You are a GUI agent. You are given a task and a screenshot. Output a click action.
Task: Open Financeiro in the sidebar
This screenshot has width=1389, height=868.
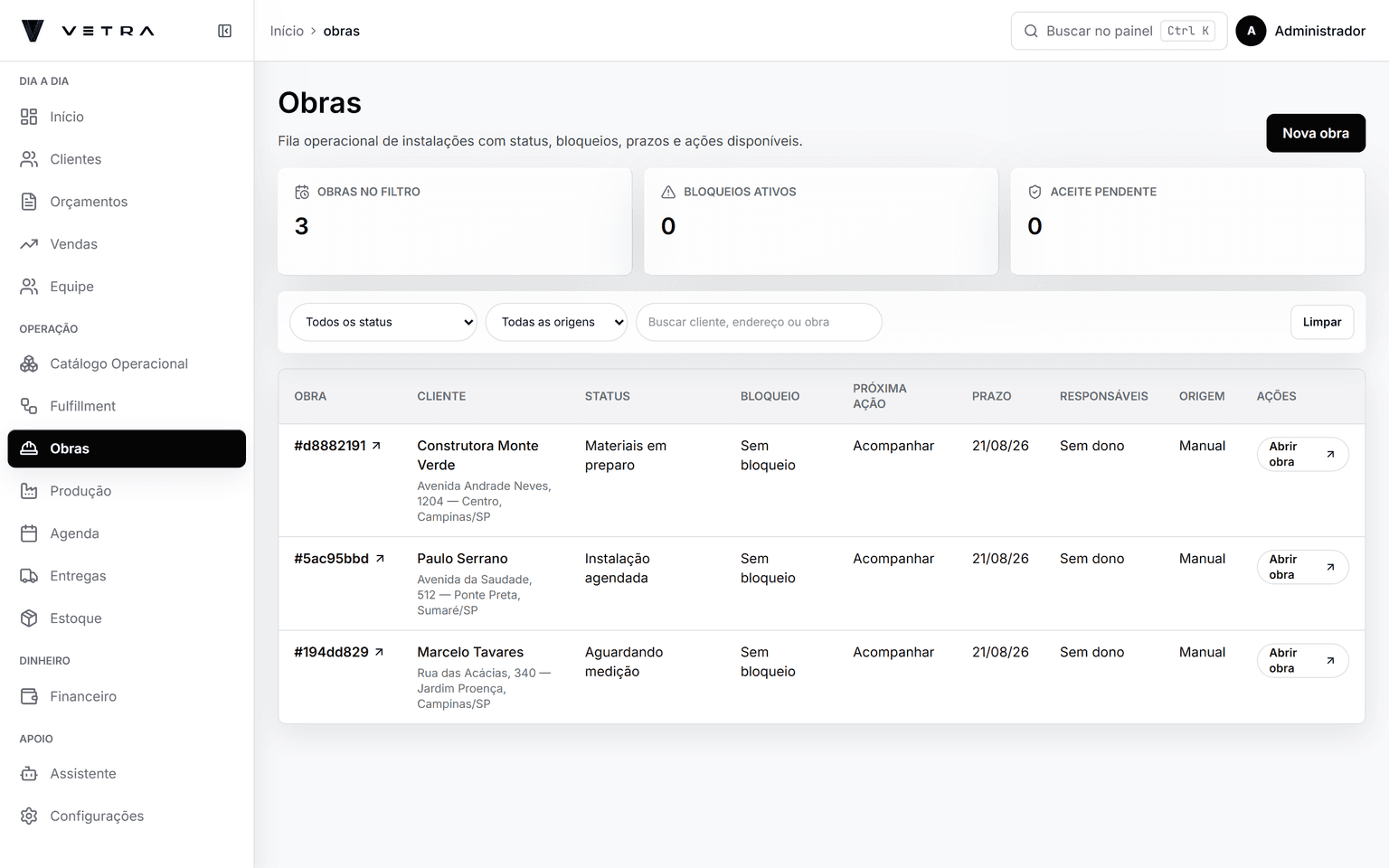click(127, 696)
